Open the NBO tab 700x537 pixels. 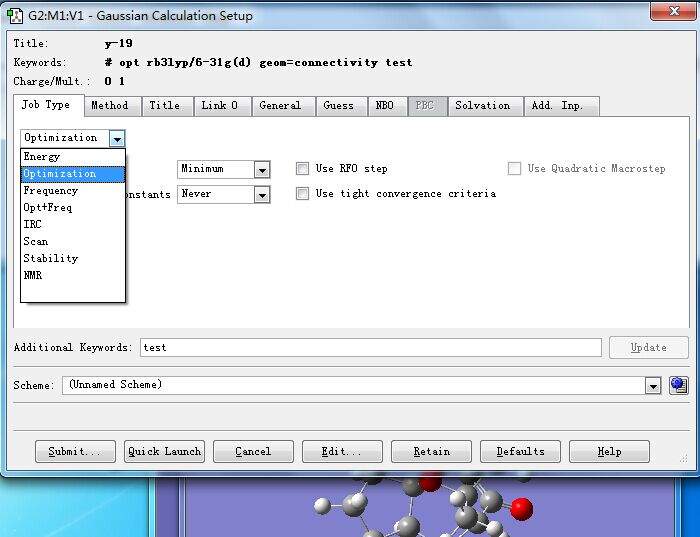(x=388, y=106)
